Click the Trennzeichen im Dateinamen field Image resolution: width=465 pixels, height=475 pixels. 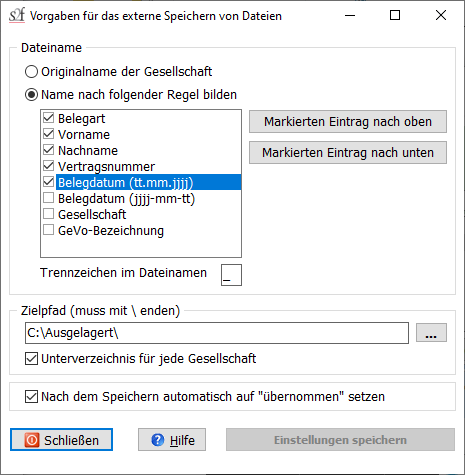(x=231, y=275)
